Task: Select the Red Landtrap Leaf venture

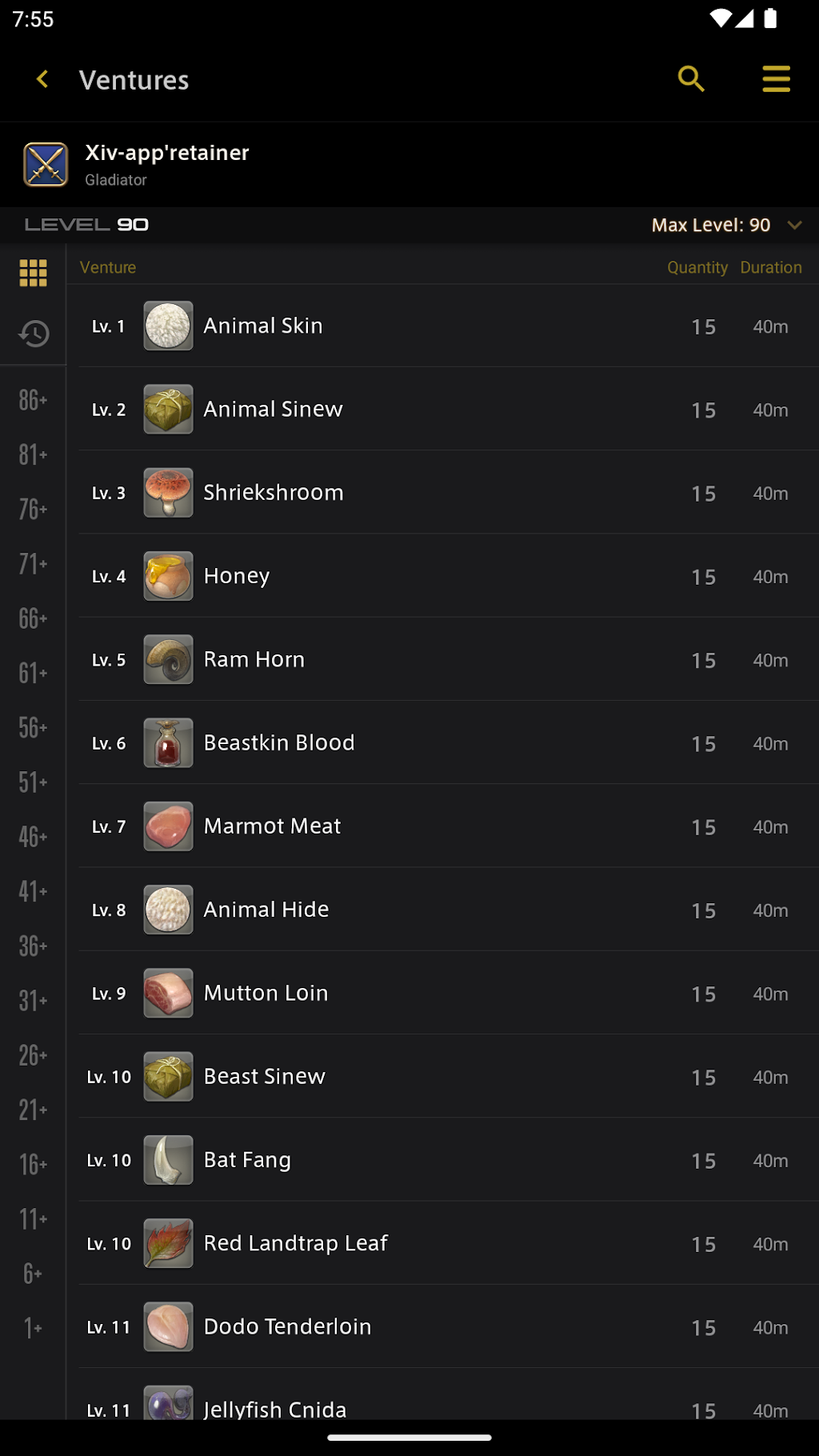Action: tap(448, 1243)
